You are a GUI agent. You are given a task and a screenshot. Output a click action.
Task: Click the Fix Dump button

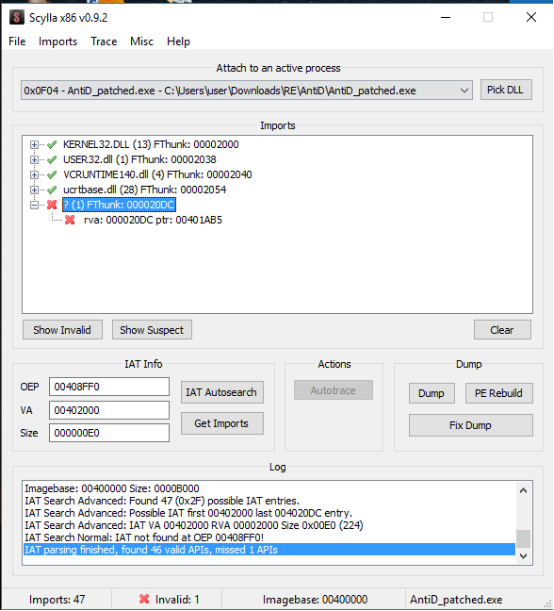(471, 425)
